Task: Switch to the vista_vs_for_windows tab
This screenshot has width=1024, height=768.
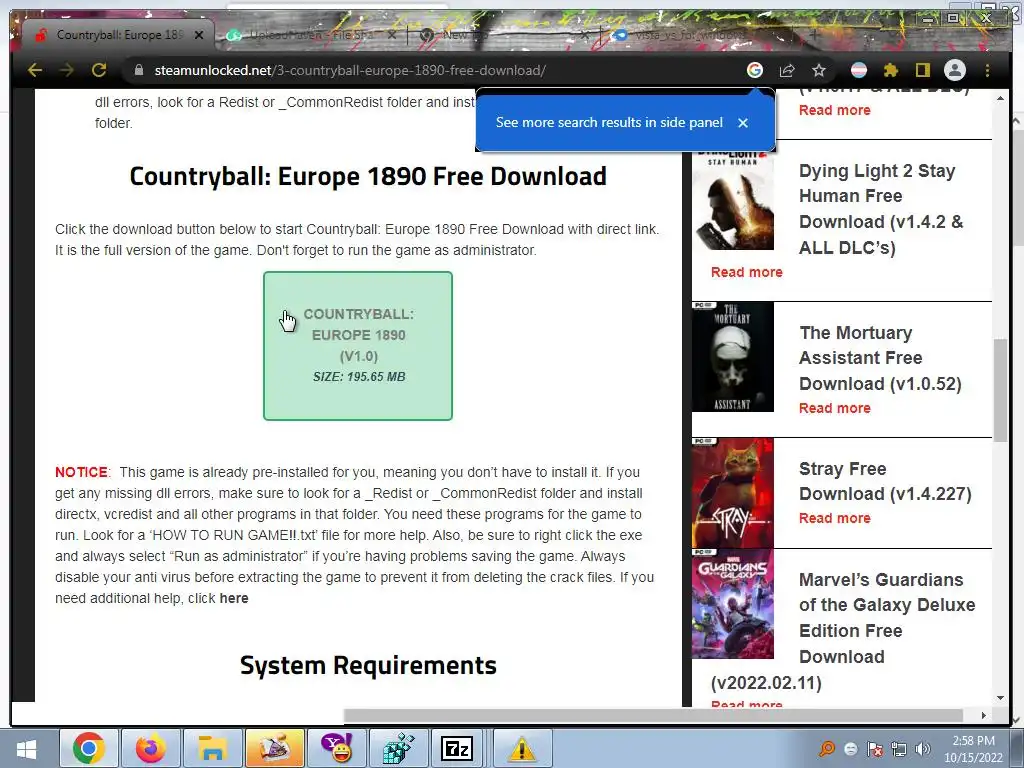Action: tap(692, 35)
